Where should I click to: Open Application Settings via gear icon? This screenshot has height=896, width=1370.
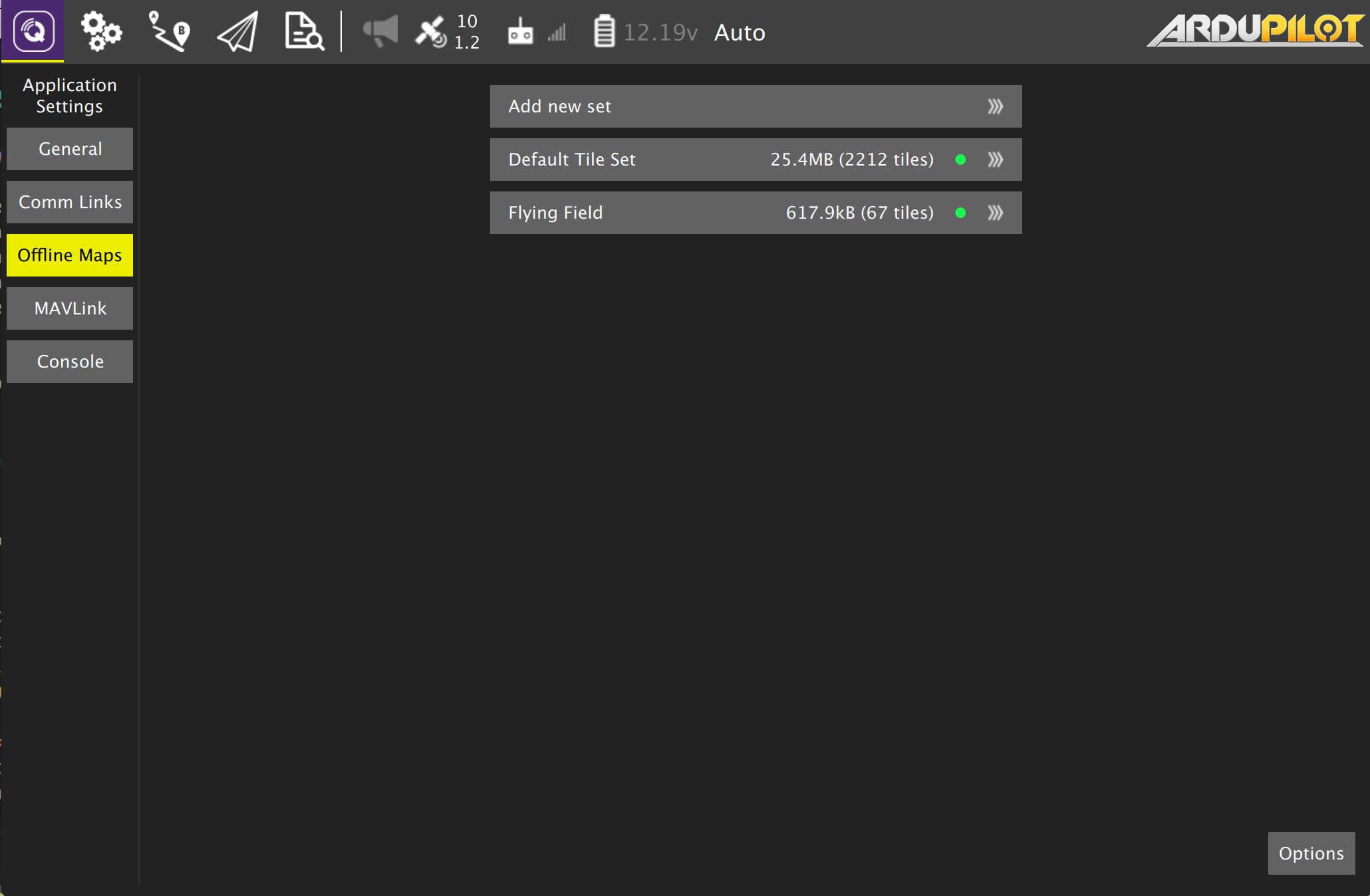[102, 31]
